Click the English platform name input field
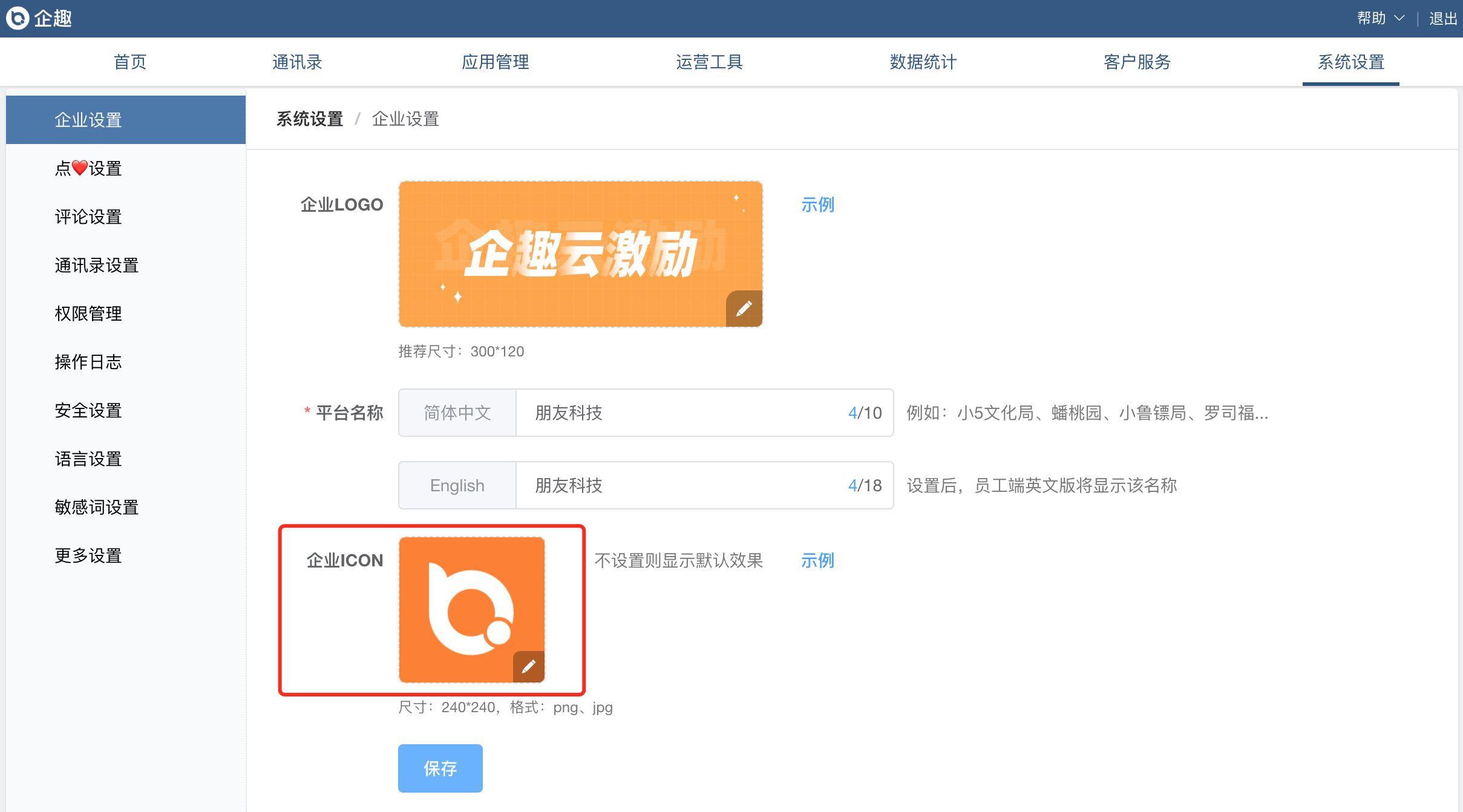This screenshot has height=812, width=1463. [x=678, y=485]
